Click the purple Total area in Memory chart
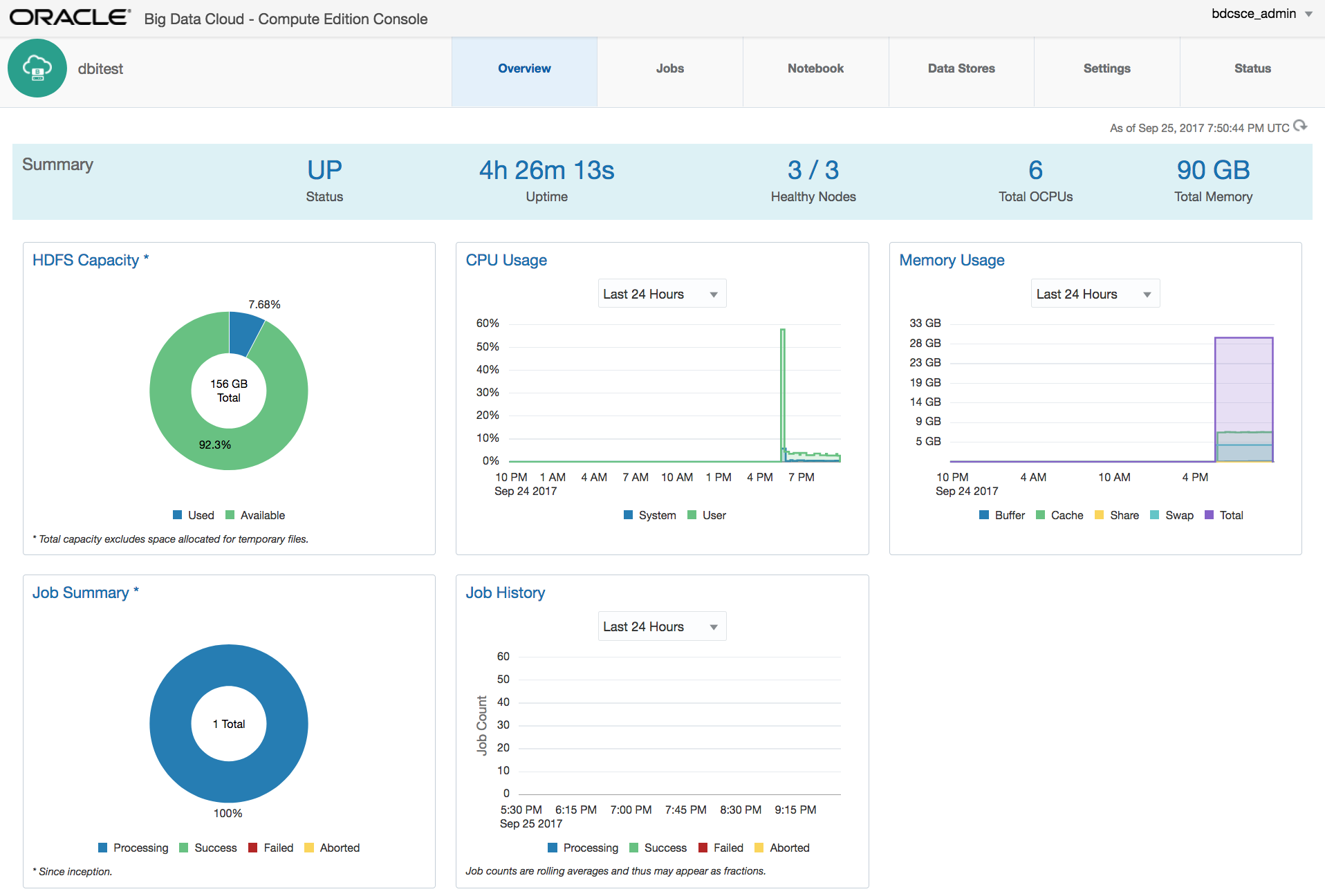Viewport: 1325px width, 896px height. (1244, 384)
